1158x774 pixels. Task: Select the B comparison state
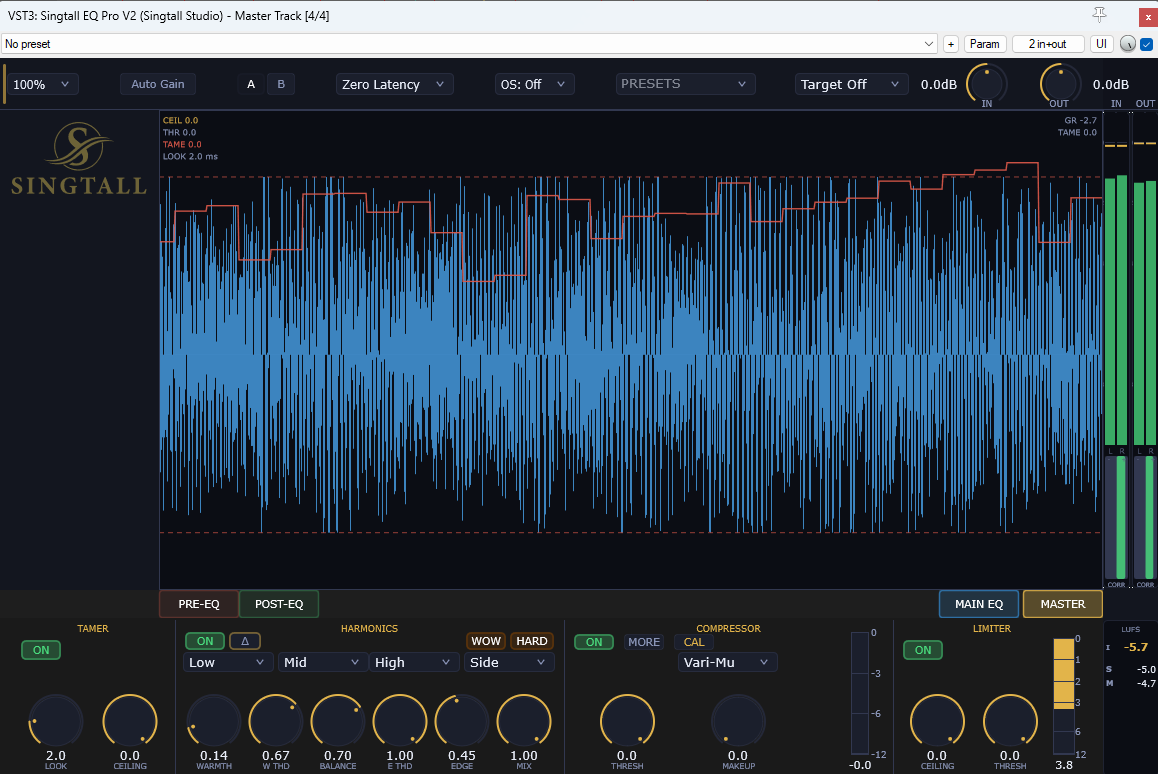tap(281, 84)
